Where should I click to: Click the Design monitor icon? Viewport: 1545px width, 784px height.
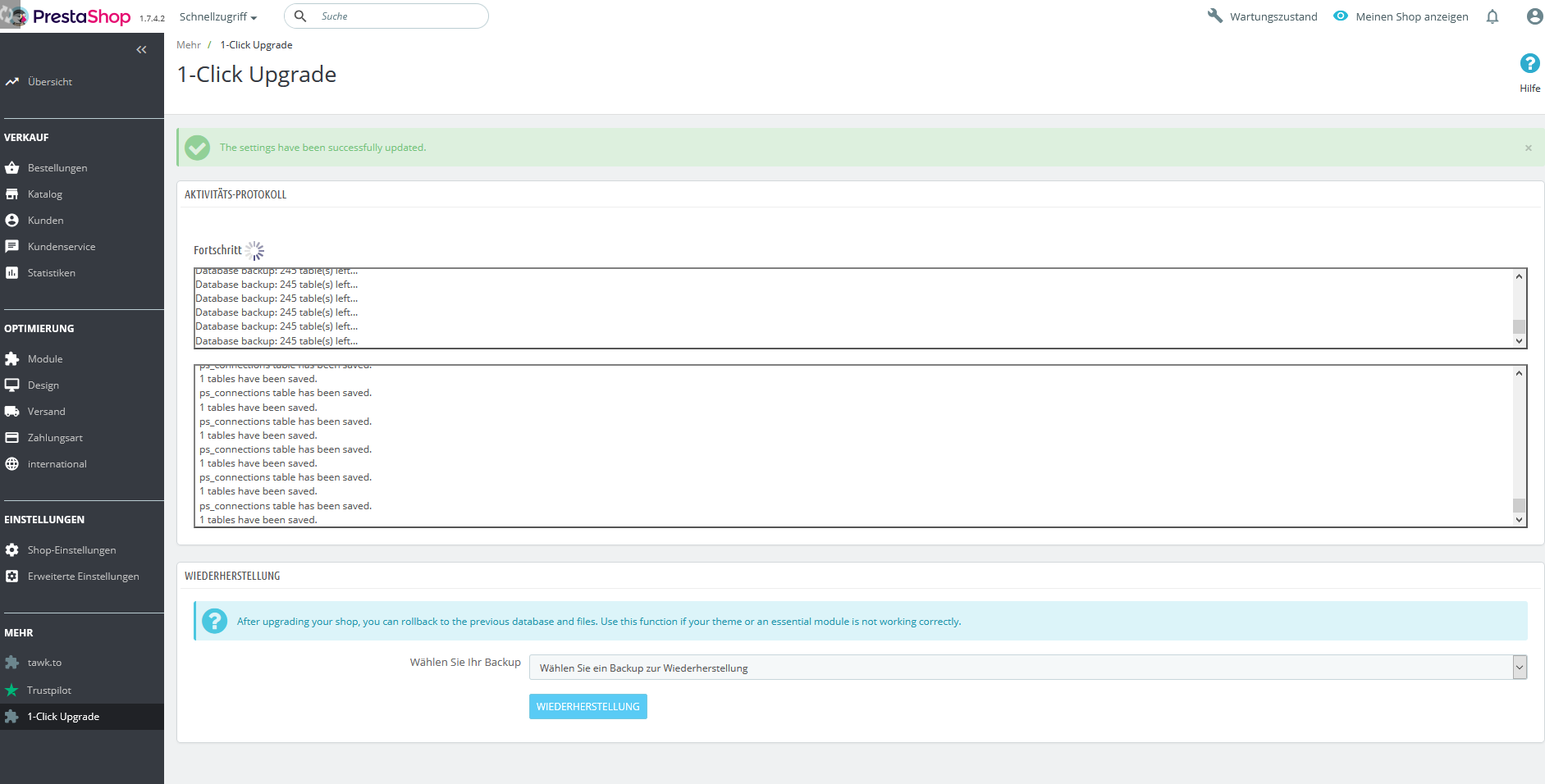[12, 385]
